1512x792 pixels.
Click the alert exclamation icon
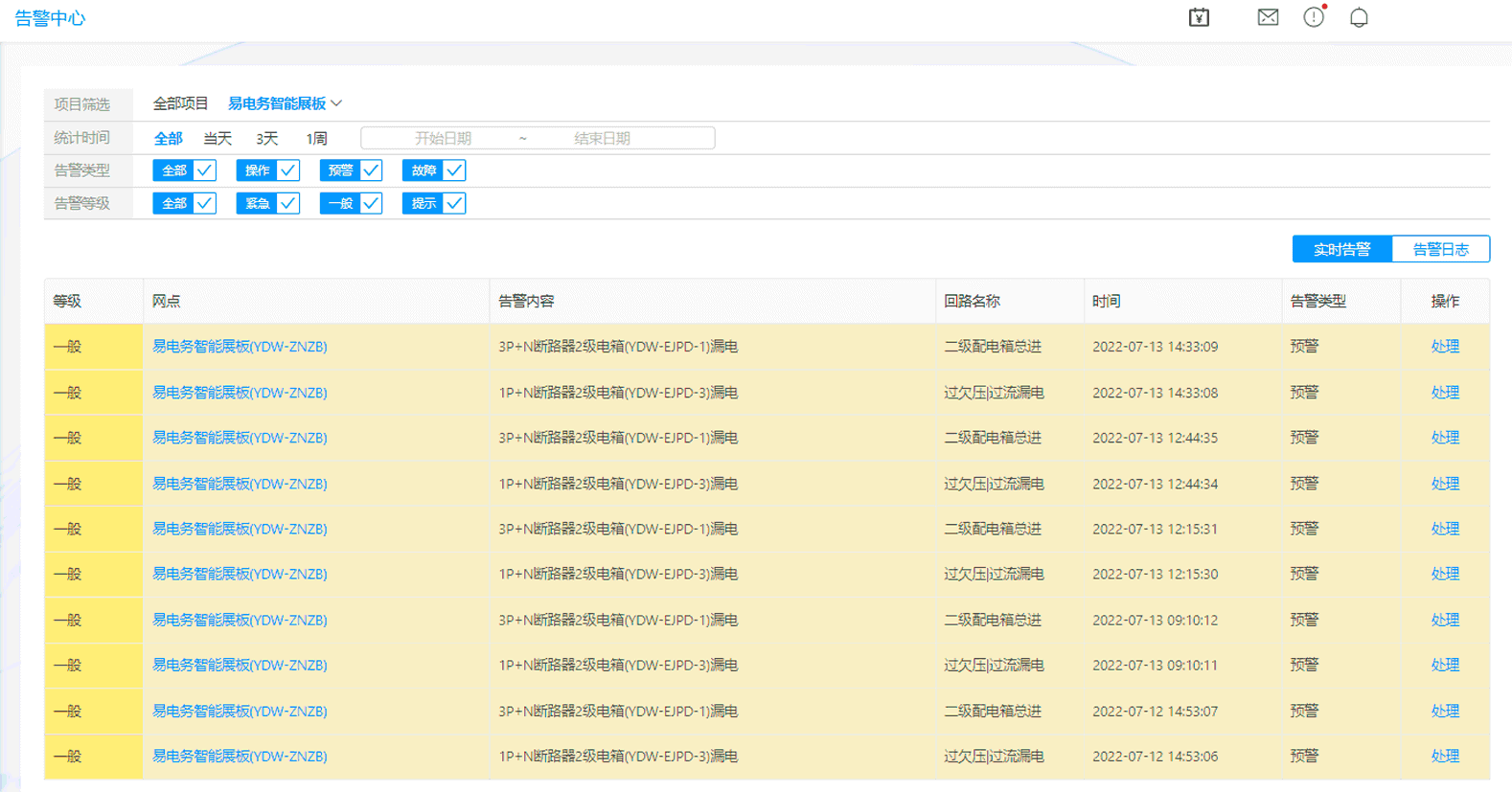pos(1314,17)
